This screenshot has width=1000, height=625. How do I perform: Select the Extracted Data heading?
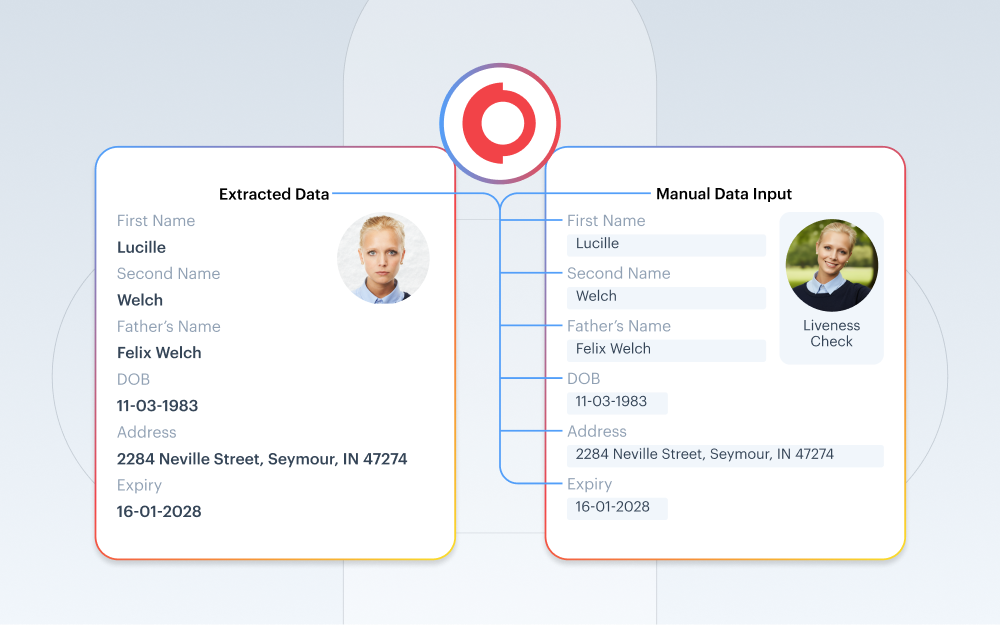[x=274, y=194]
